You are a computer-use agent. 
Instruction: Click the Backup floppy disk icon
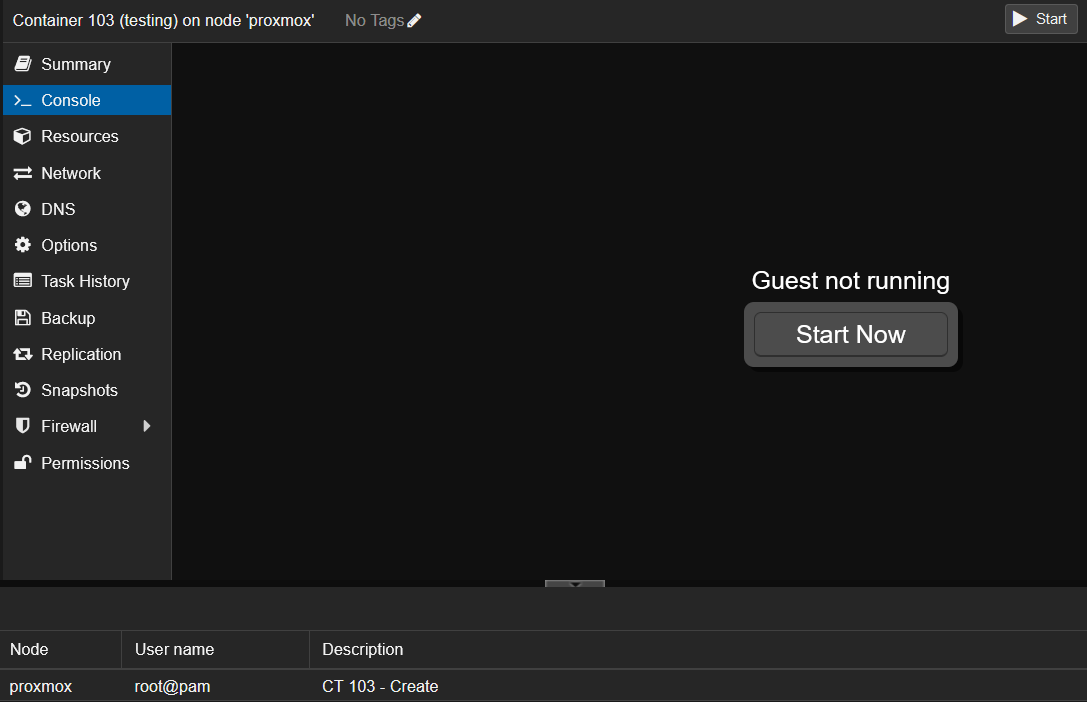coord(22,317)
